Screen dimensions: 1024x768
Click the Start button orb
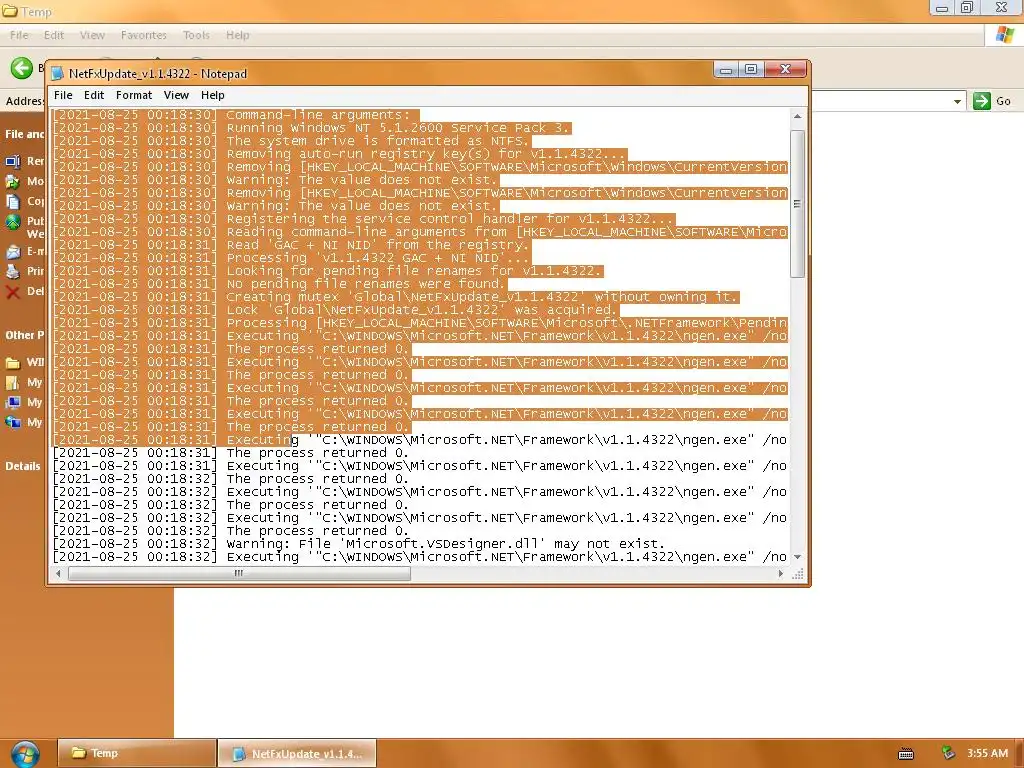click(x=25, y=754)
